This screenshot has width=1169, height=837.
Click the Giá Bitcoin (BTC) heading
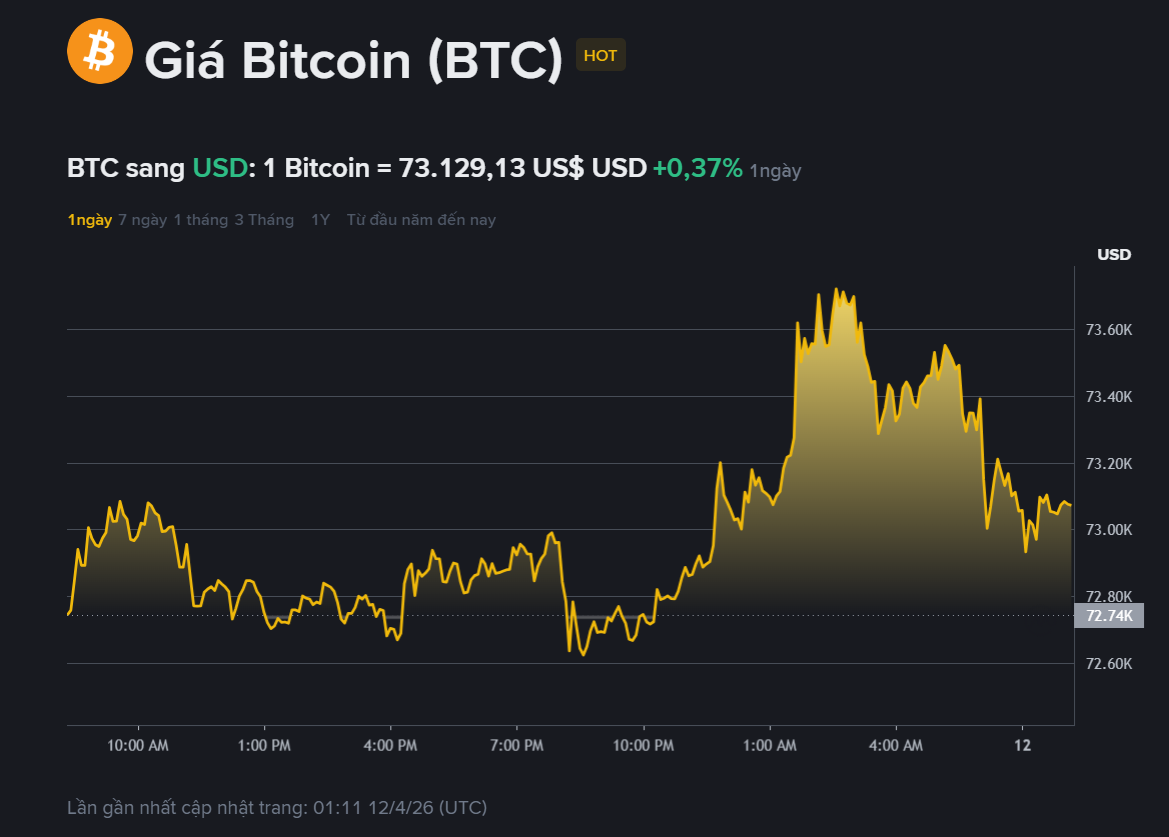(x=354, y=60)
